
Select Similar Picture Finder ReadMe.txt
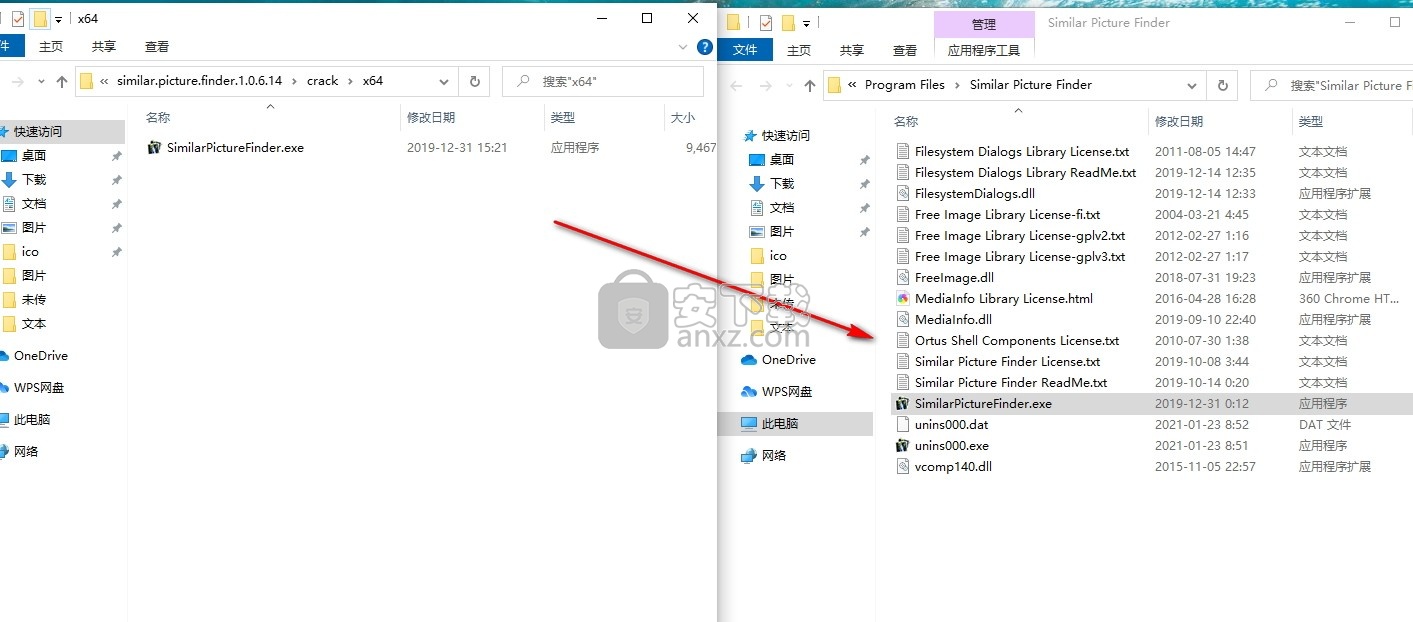[1011, 383]
